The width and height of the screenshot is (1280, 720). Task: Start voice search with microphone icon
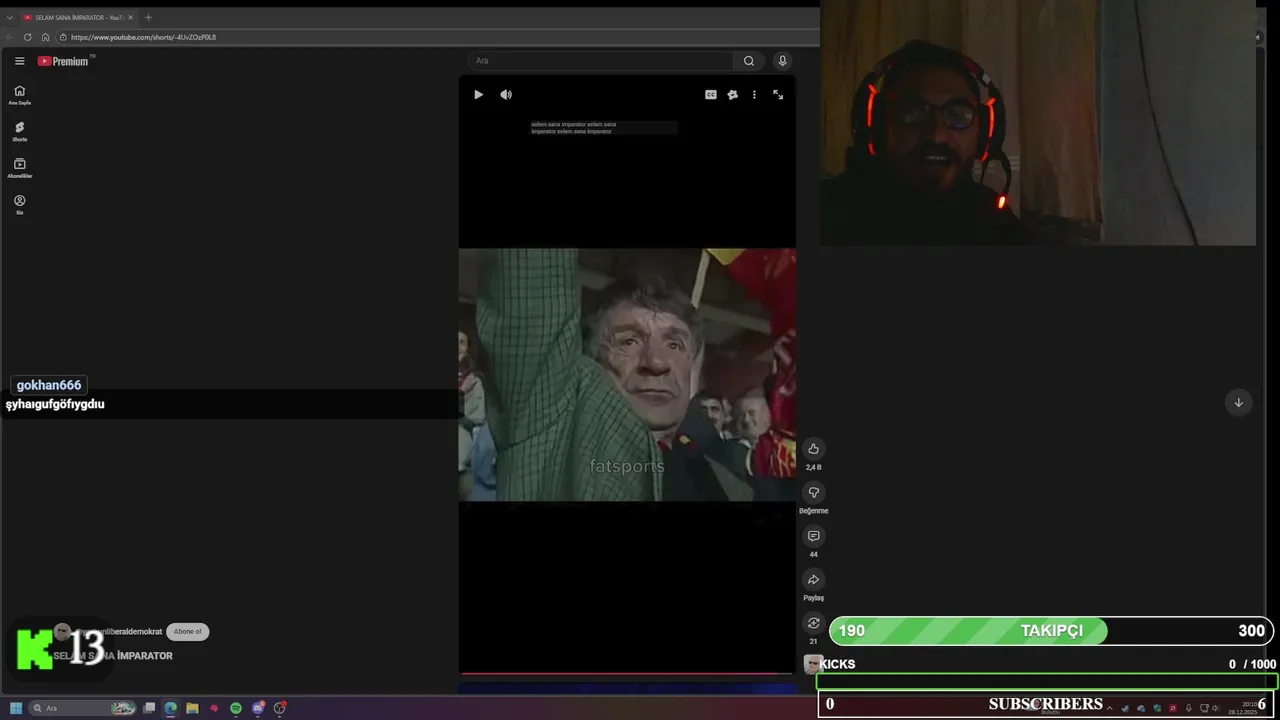783,61
